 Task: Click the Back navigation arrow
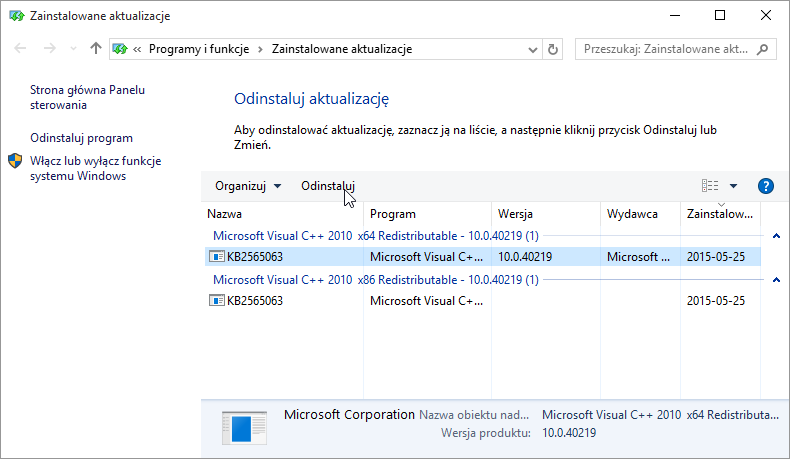pos(20,48)
